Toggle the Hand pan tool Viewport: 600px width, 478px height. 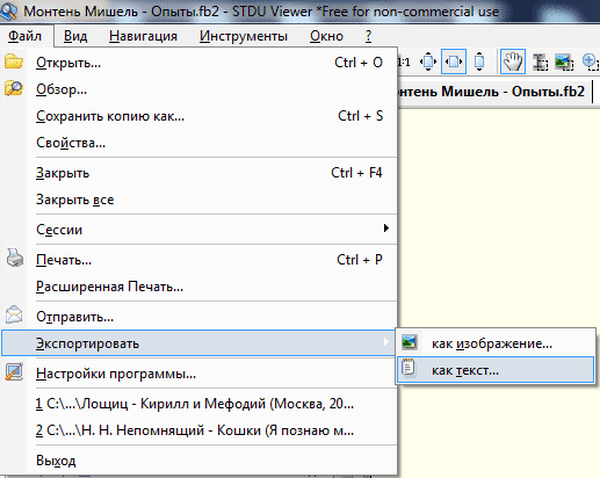pyautogui.click(x=512, y=62)
